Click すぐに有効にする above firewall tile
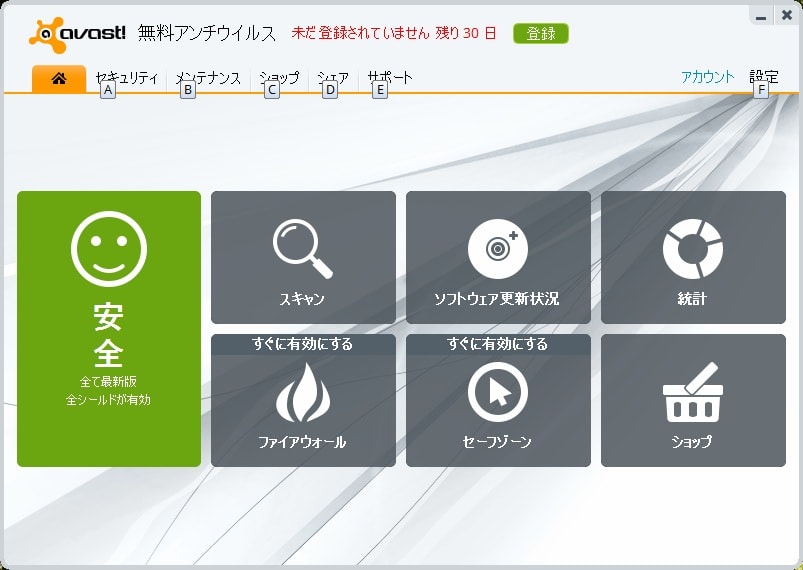 [x=303, y=344]
